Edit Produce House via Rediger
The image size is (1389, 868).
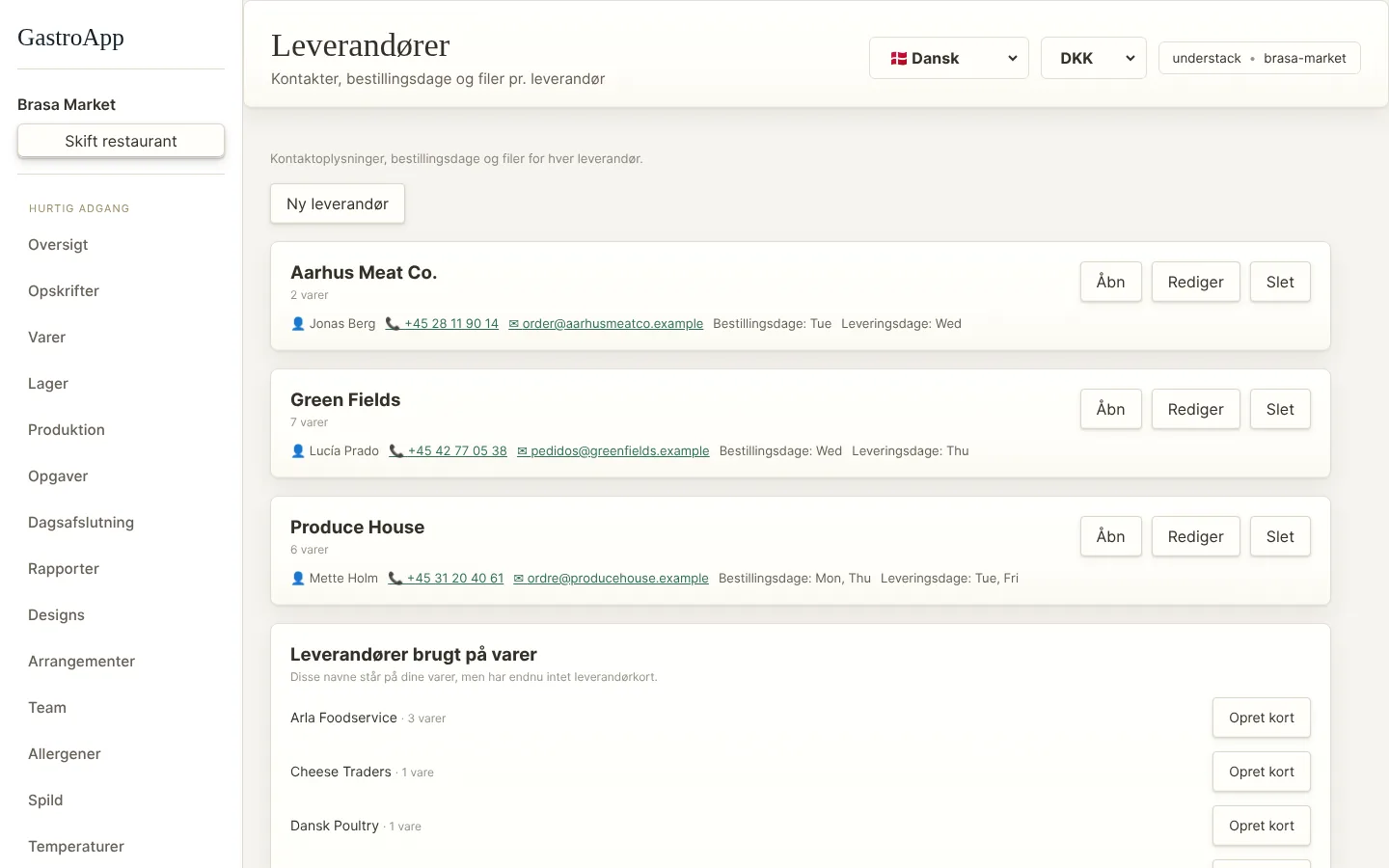tap(1196, 536)
